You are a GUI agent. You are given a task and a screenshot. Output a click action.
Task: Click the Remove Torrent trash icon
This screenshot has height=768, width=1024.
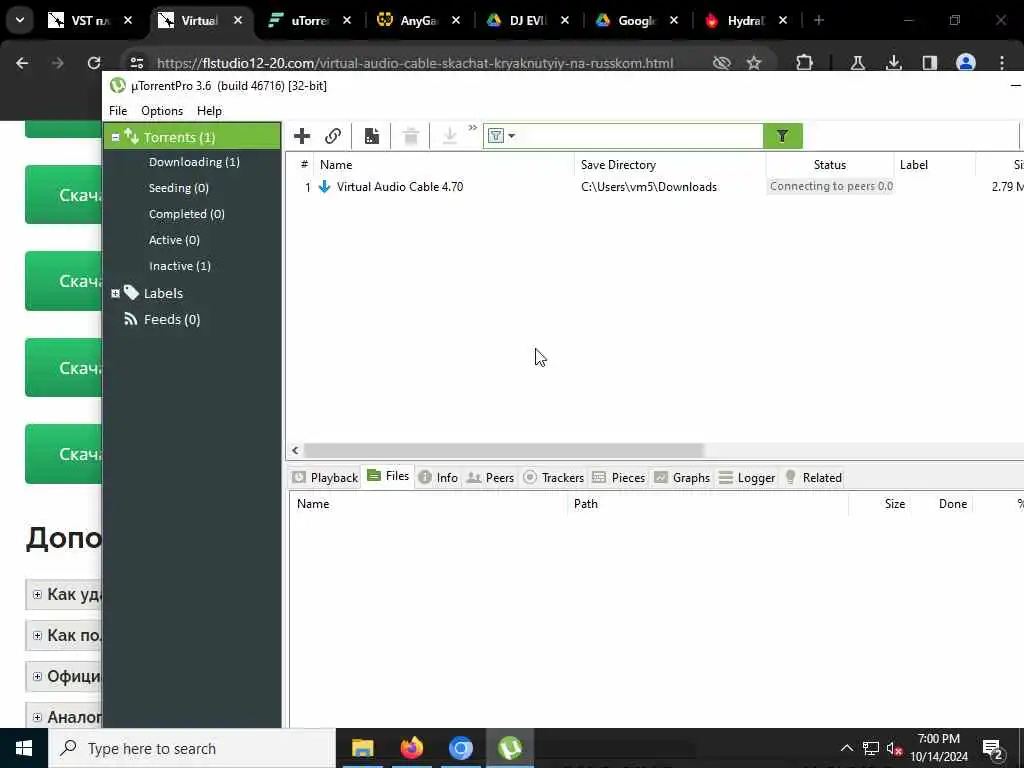(x=411, y=136)
